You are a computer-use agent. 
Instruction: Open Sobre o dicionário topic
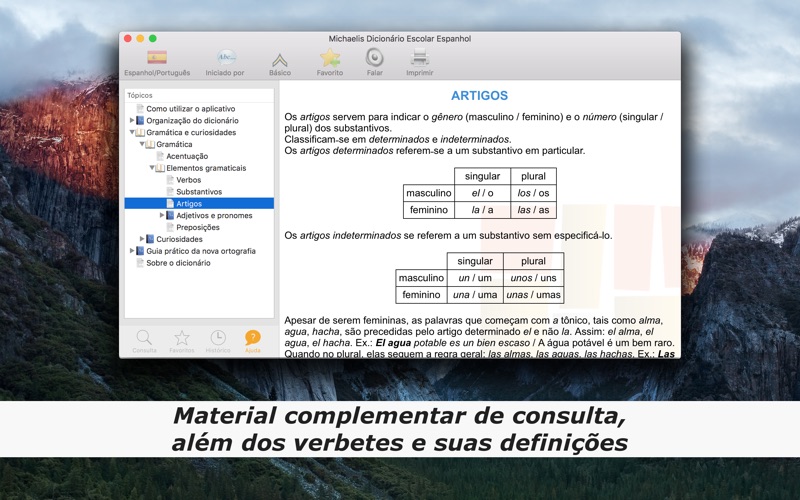(x=178, y=263)
